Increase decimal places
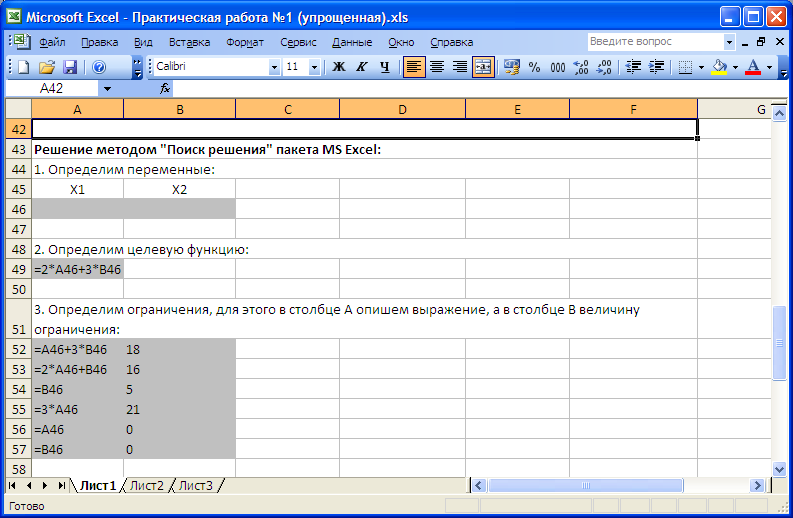Screen dimensions: 793x518 (x=581, y=67)
